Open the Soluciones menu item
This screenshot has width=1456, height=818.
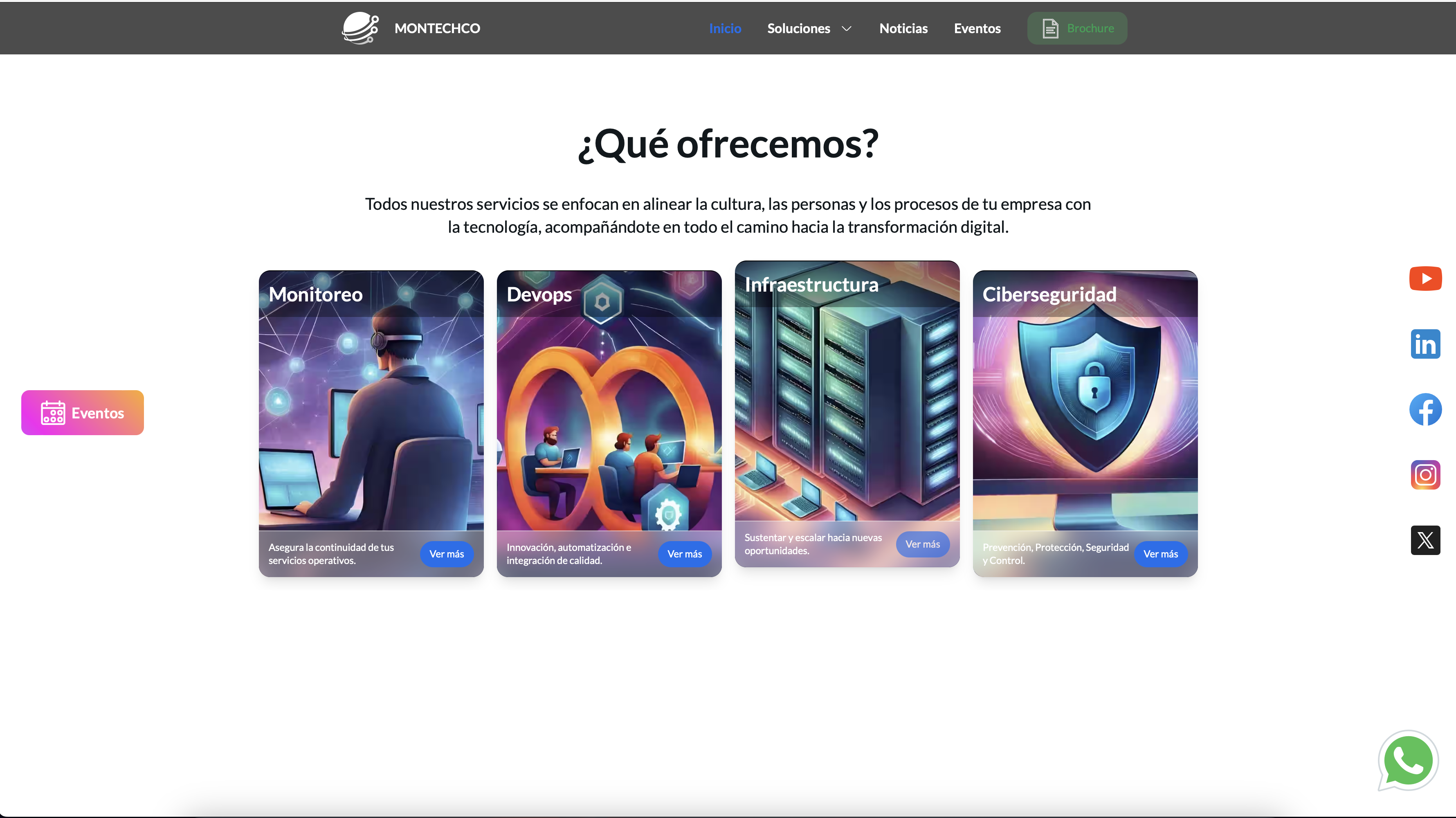798,28
